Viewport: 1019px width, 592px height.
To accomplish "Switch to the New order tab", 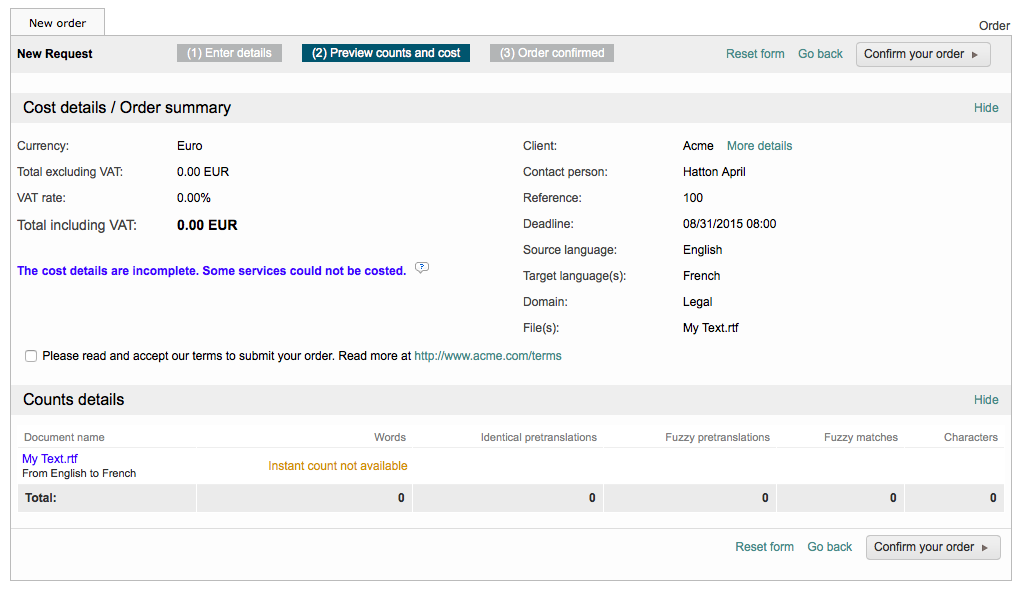I will pyautogui.click(x=57, y=22).
